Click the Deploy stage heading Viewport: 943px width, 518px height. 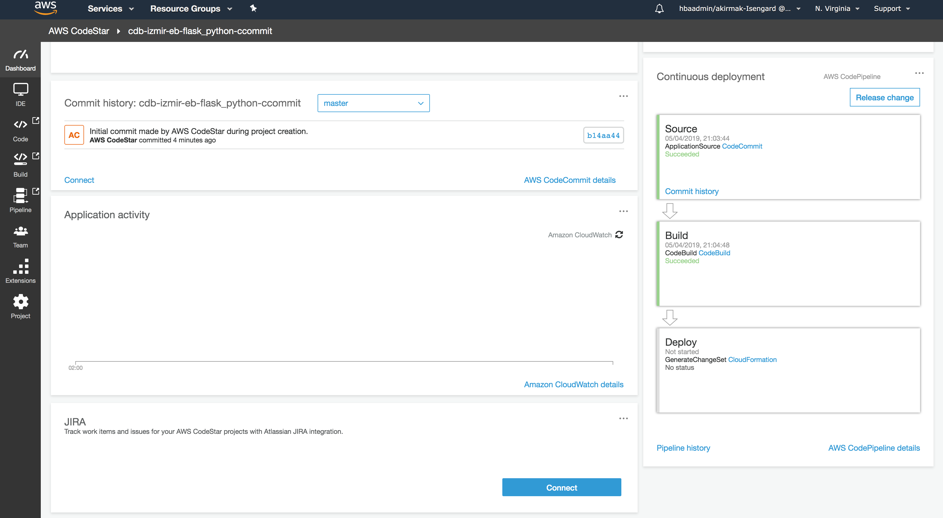tap(681, 342)
